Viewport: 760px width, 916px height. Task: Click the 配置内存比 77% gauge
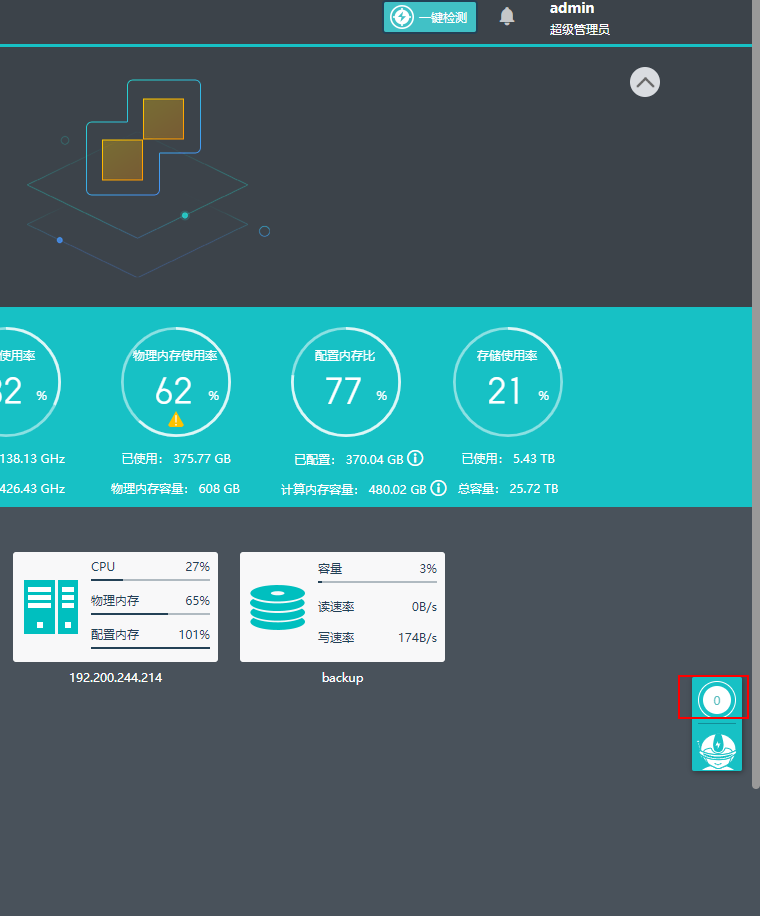coord(346,381)
